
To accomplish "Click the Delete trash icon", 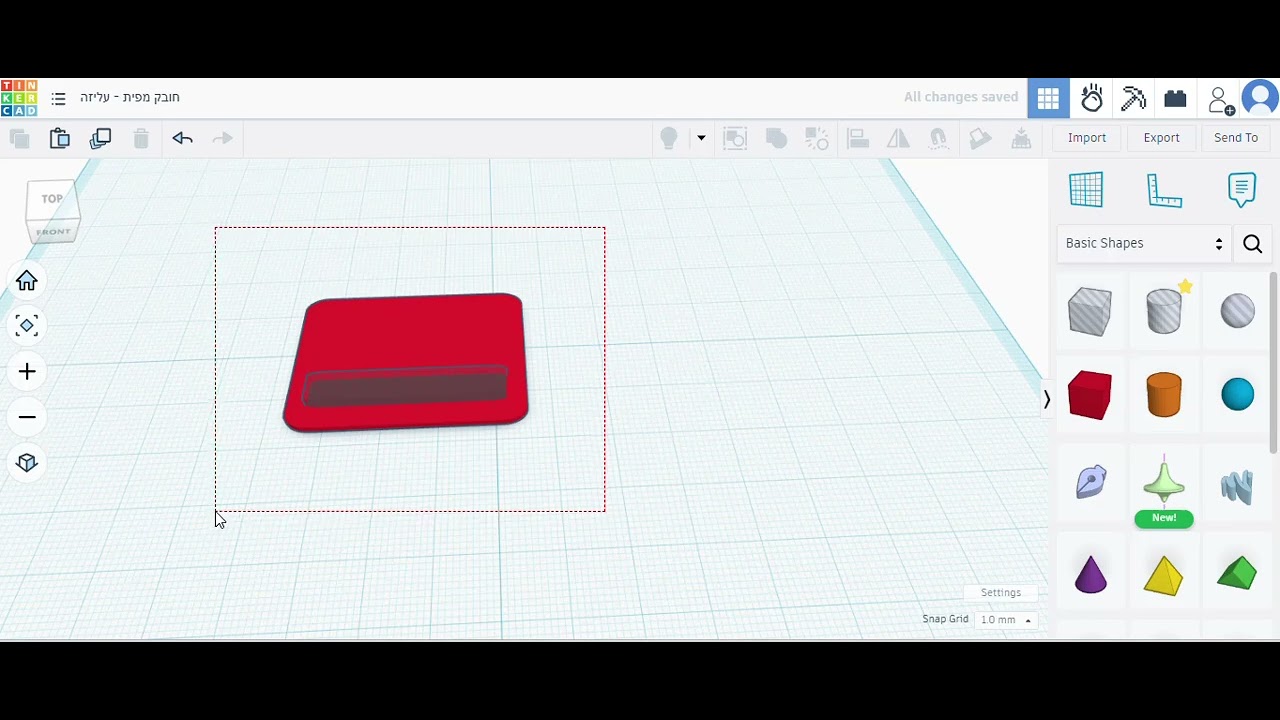I will click(x=141, y=138).
